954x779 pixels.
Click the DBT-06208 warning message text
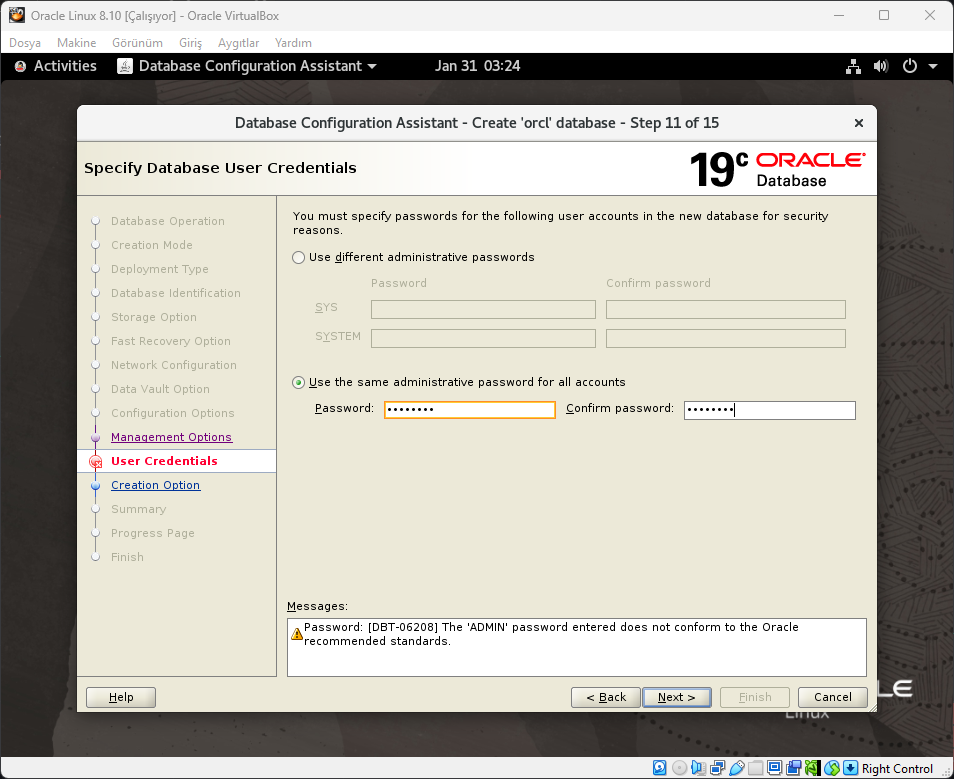click(551, 634)
